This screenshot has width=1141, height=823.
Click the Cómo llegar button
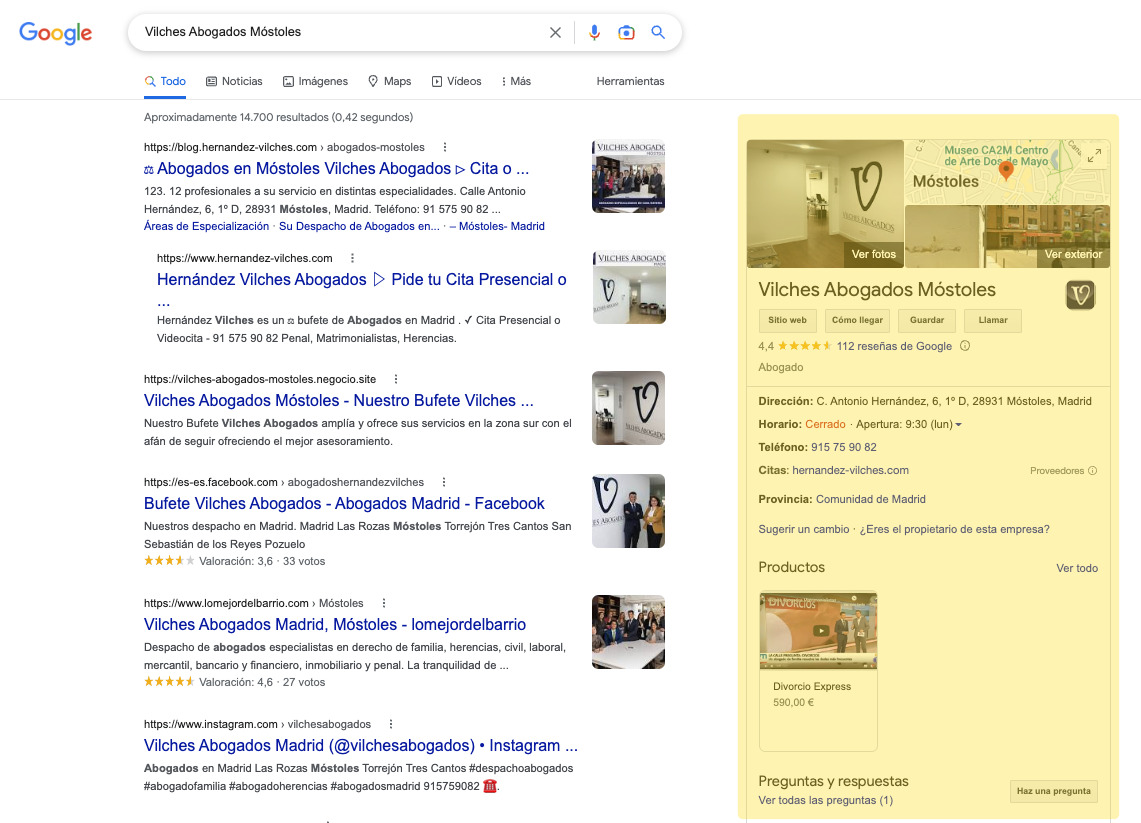(857, 320)
